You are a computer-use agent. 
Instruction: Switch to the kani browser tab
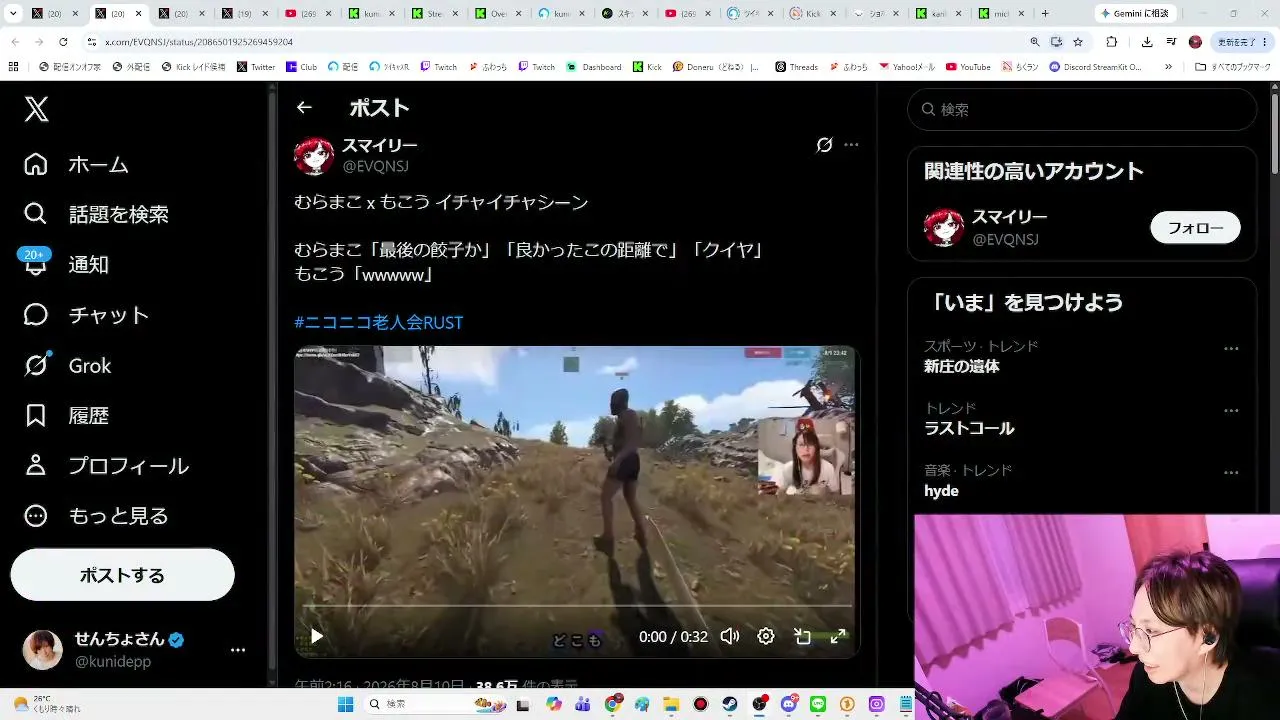(940, 14)
